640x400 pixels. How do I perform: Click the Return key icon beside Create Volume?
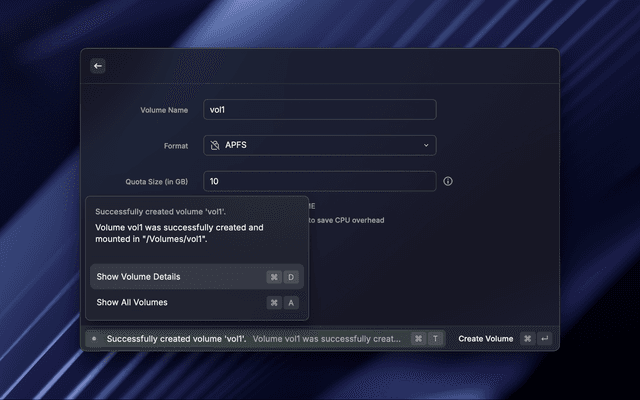(544, 339)
